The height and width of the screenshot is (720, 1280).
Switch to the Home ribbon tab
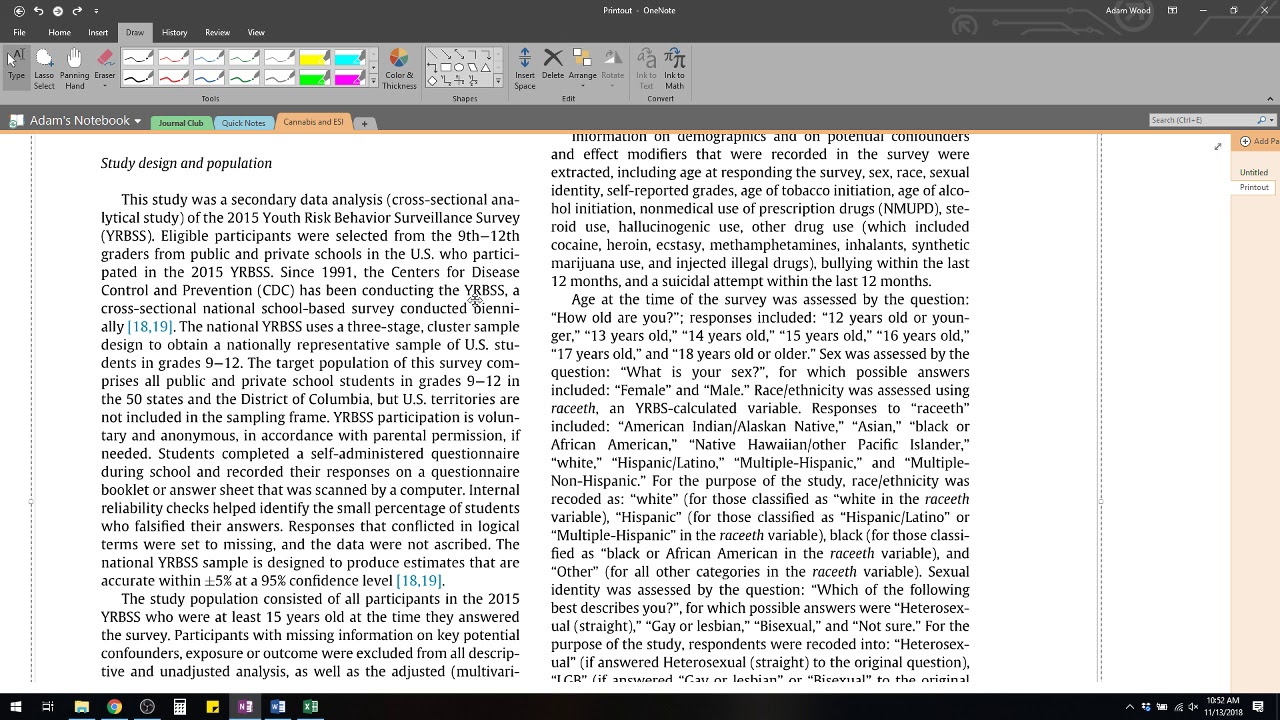point(59,32)
